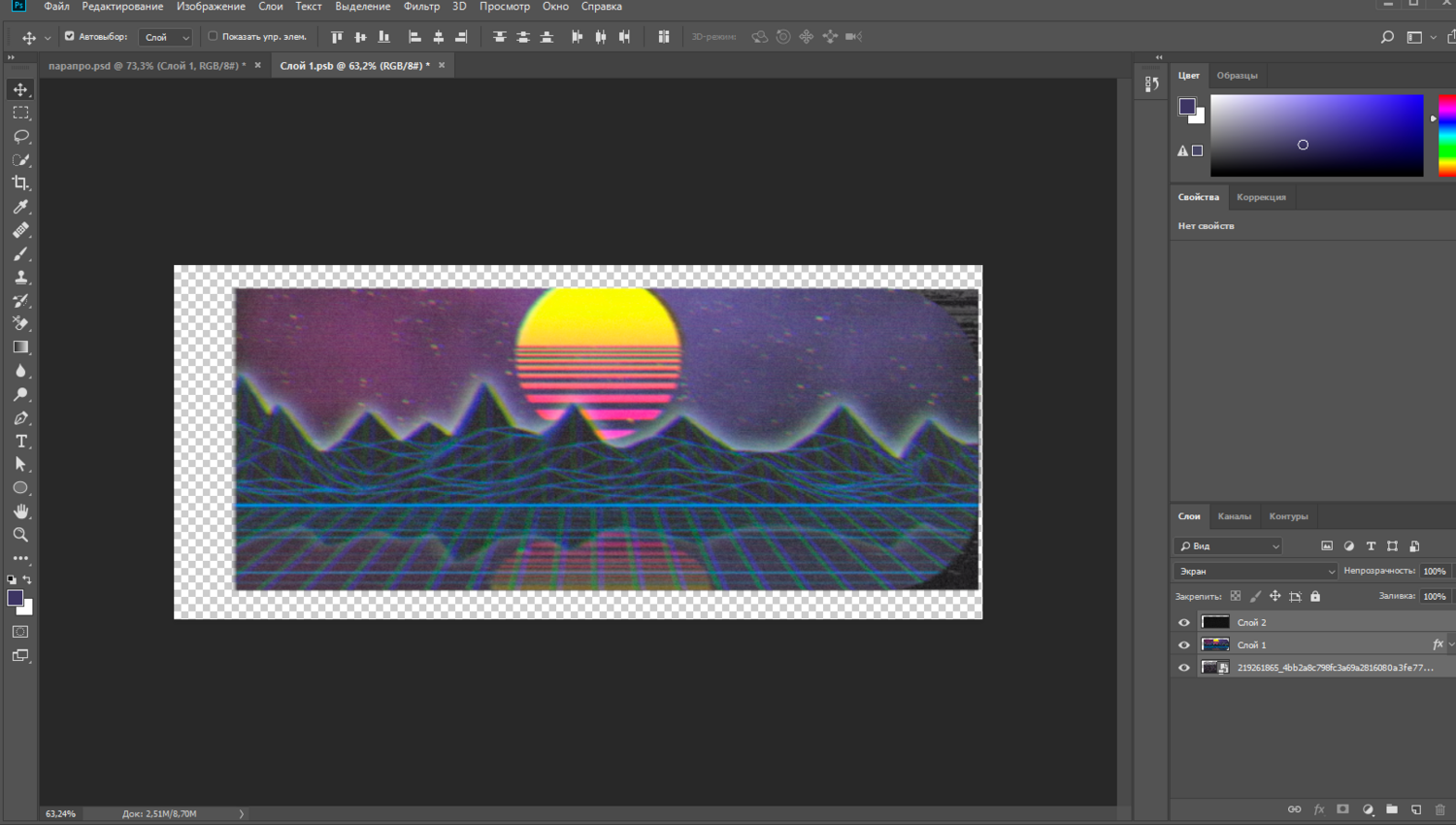Select the Rectangular Marquee tool
This screenshot has width=1456, height=825.
tap(20, 113)
